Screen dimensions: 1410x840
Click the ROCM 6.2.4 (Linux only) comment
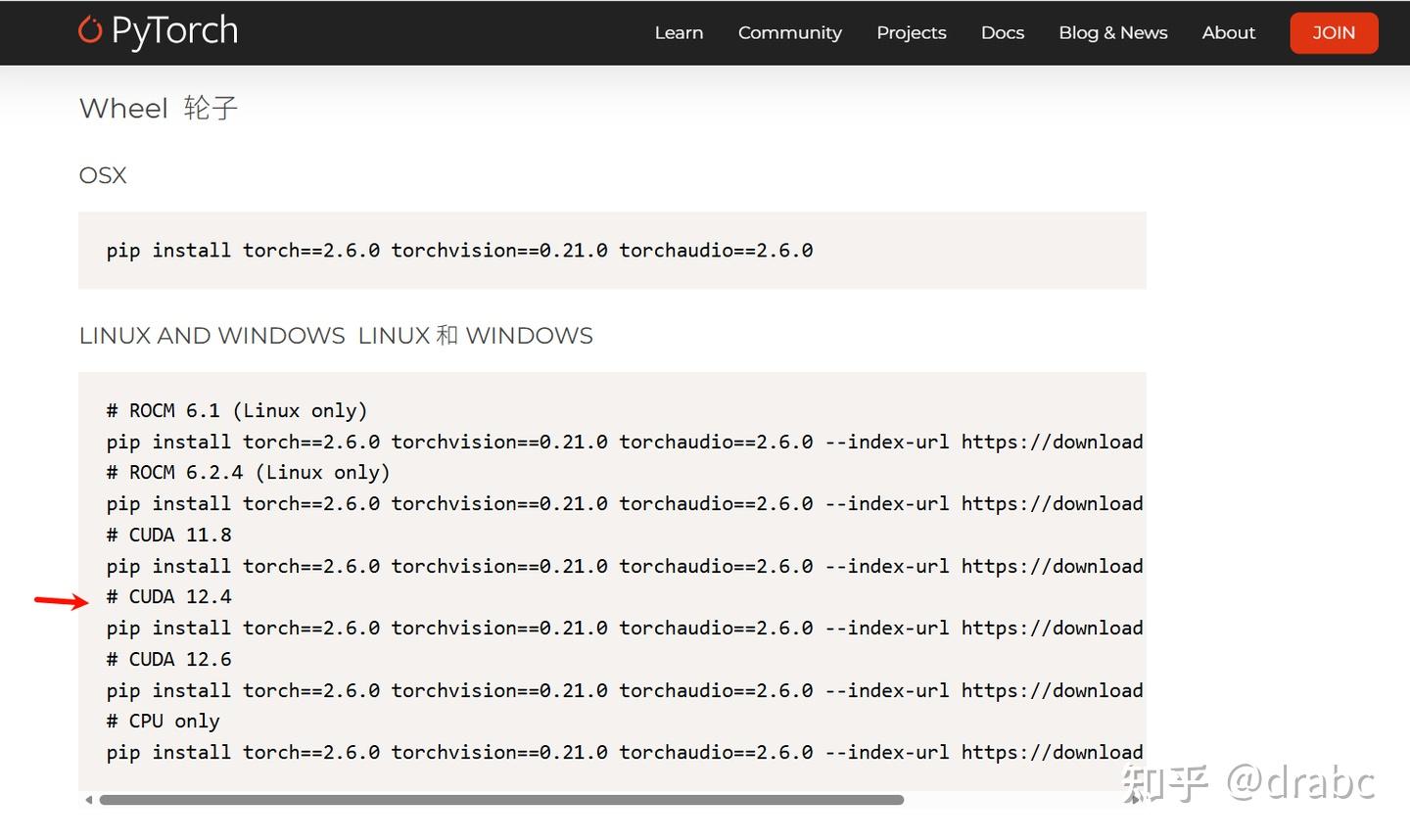click(x=249, y=472)
